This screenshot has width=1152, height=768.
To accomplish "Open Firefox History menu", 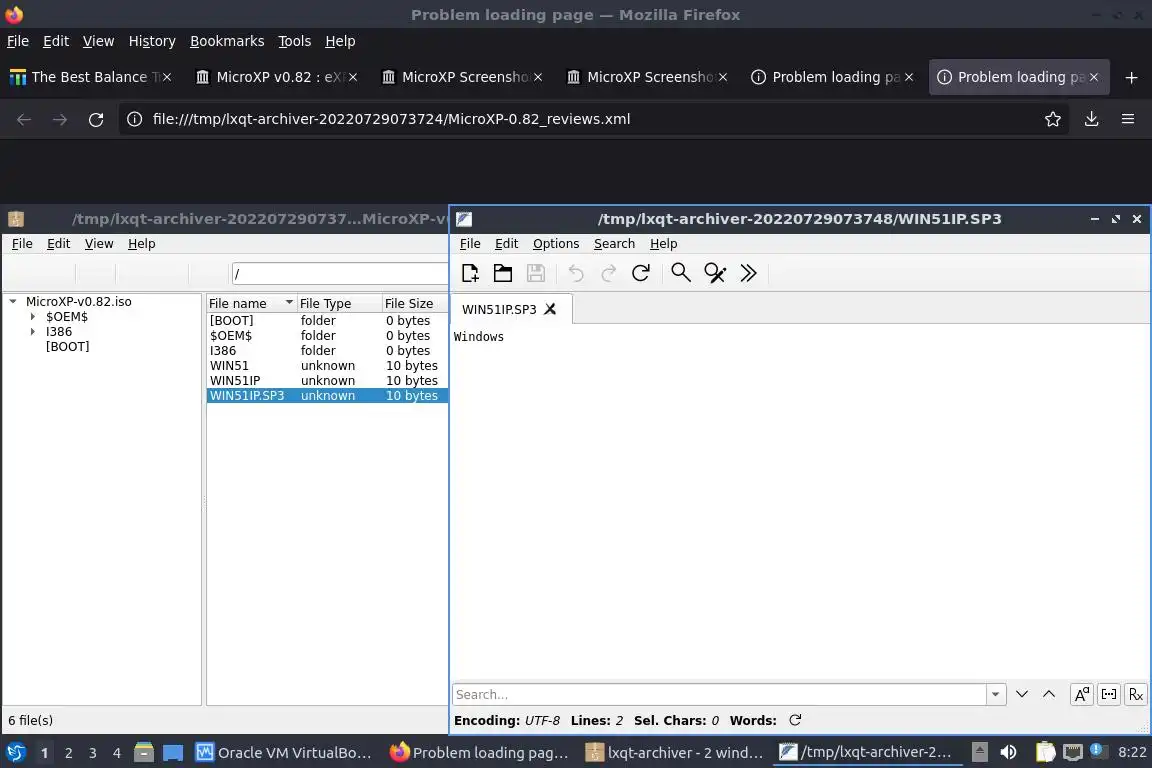I will click(x=152, y=41).
